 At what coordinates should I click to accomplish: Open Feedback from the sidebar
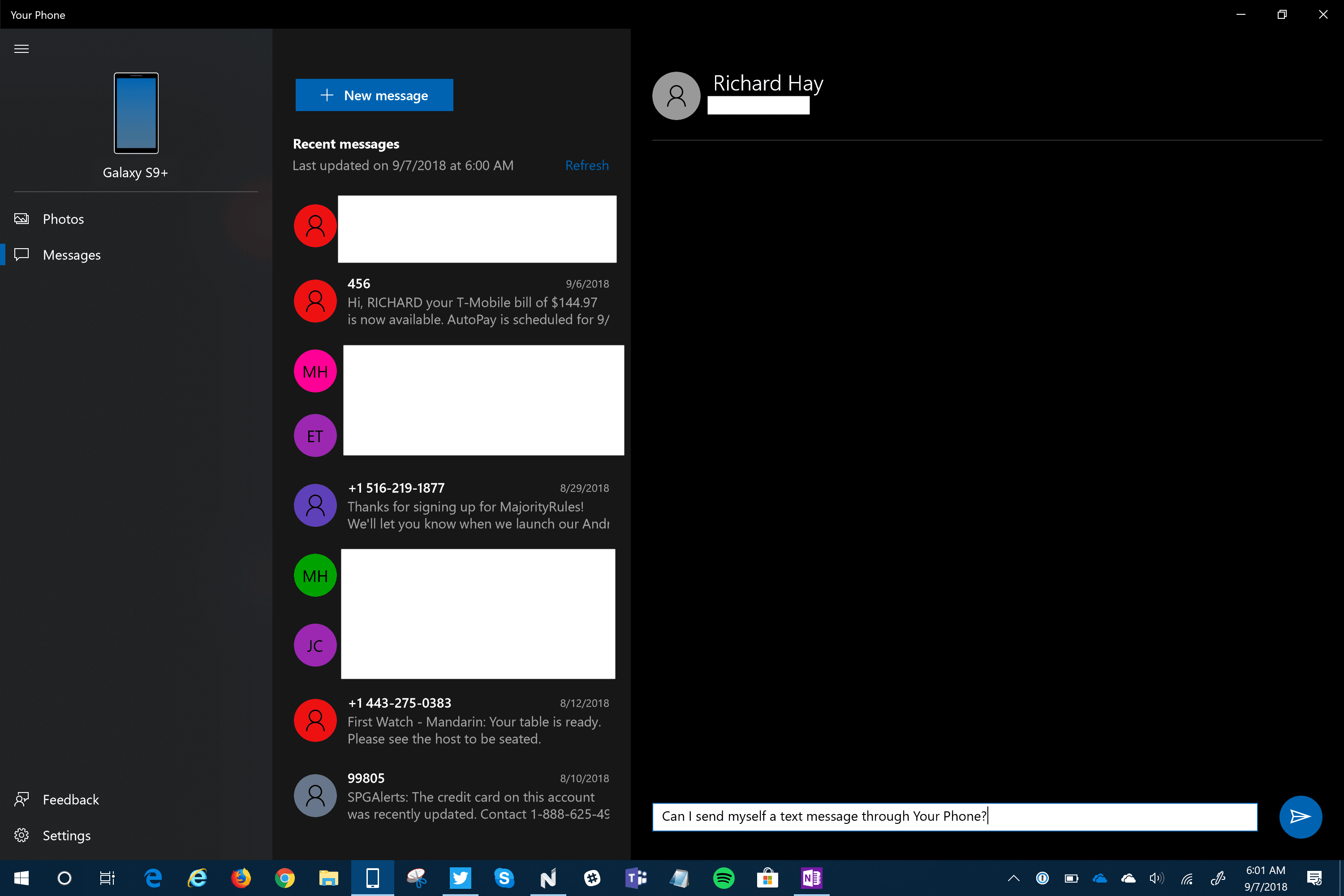point(71,799)
